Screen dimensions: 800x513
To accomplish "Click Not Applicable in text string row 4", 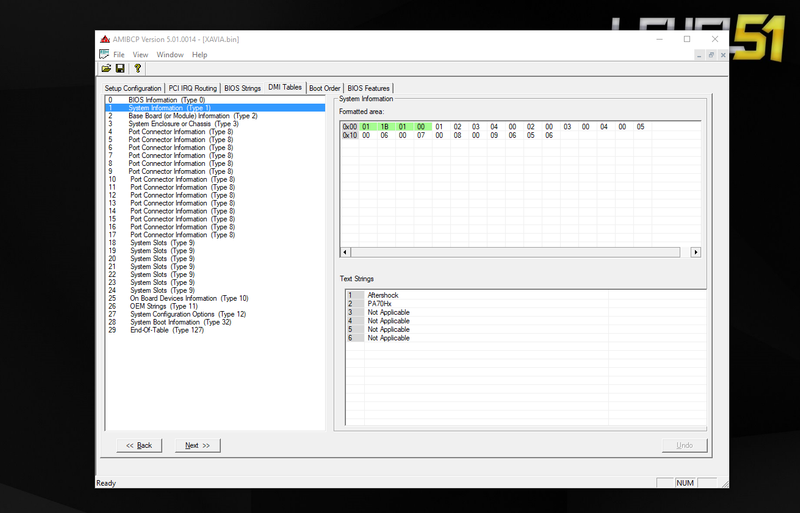I will pyautogui.click(x=388, y=321).
